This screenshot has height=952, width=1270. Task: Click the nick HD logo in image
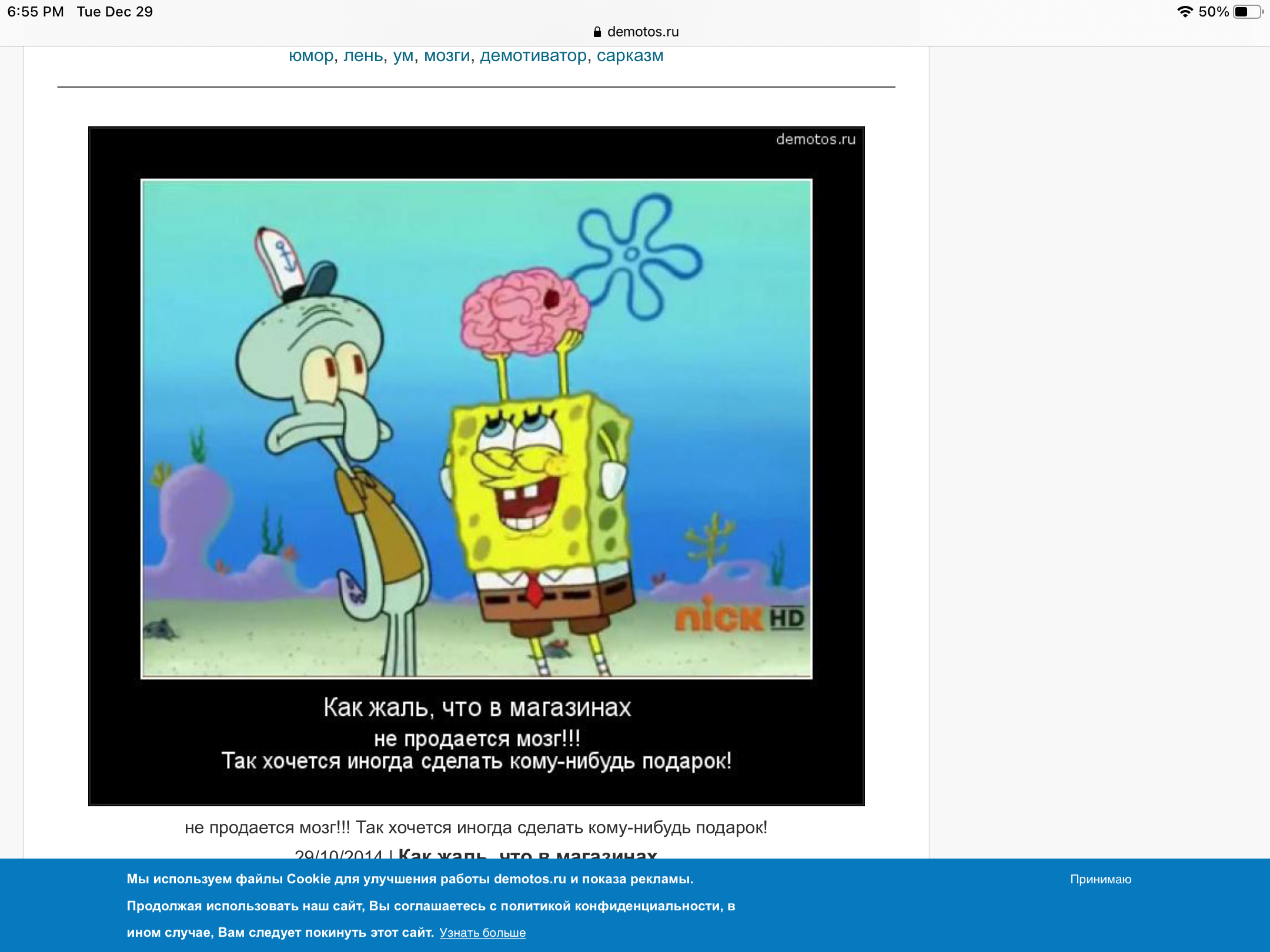click(739, 617)
